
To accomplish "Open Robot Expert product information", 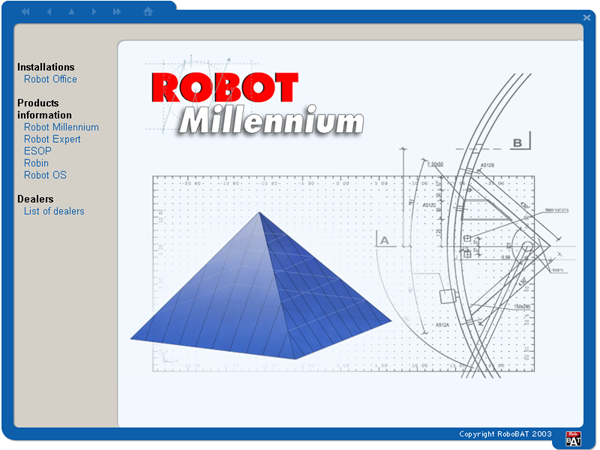I will (52, 139).
